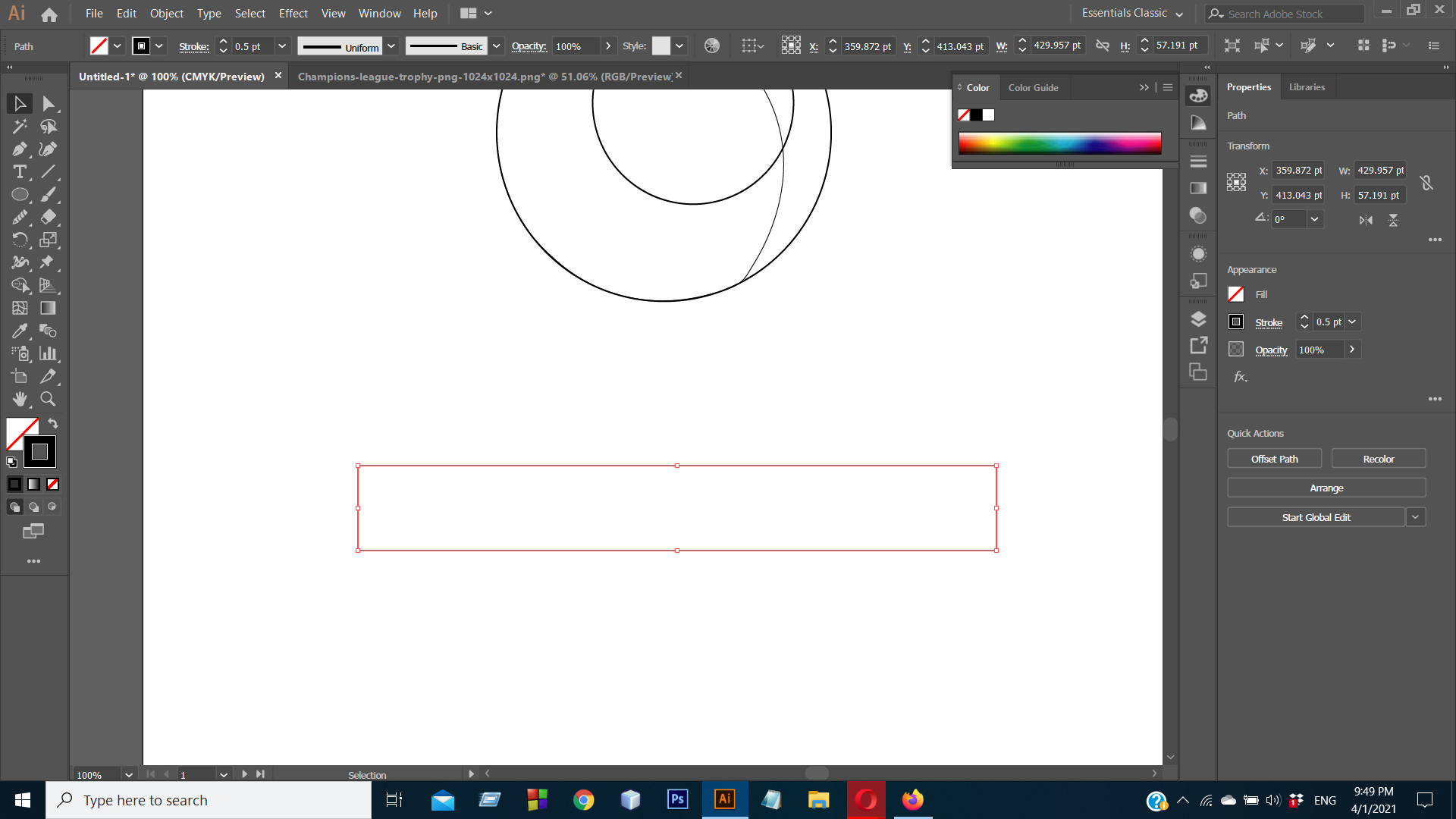Select the Type tool

[x=20, y=172]
